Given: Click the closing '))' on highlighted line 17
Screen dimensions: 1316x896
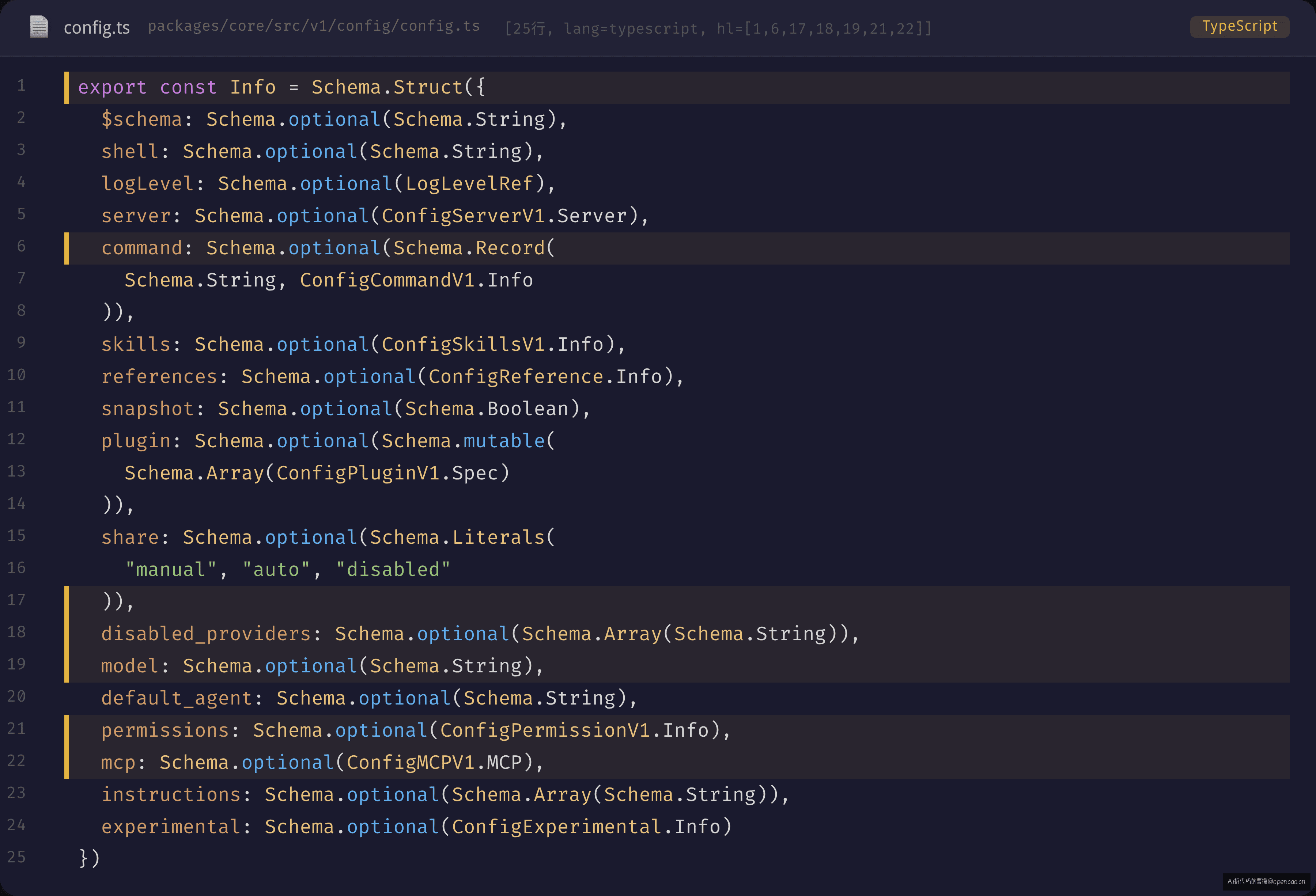Looking at the screenshot, I should tap(113, 601).
